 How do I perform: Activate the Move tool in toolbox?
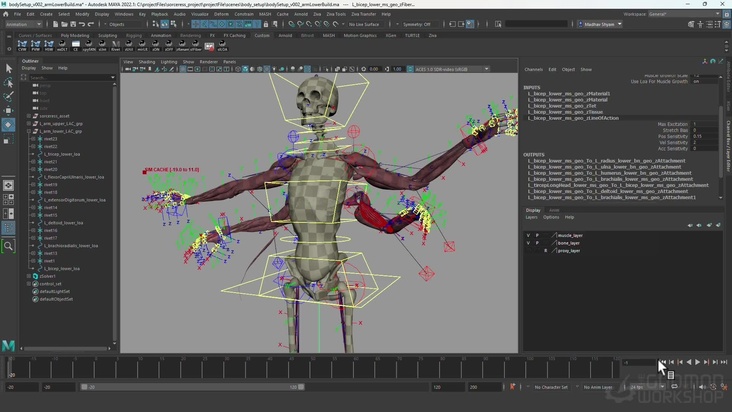(8, 111)
